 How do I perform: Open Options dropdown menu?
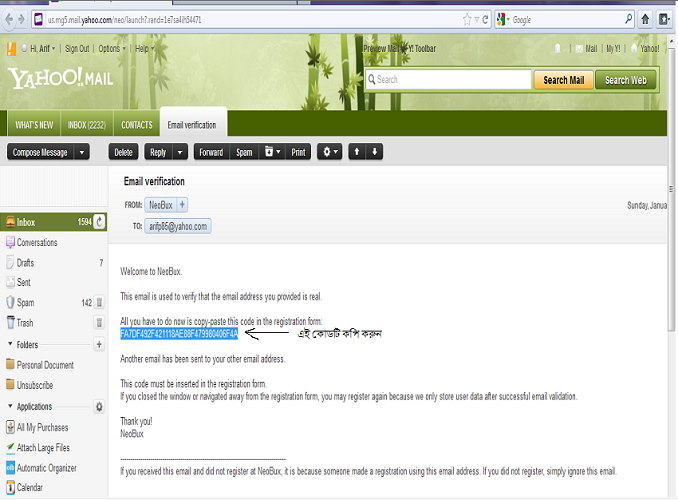(x=112, y=48)
